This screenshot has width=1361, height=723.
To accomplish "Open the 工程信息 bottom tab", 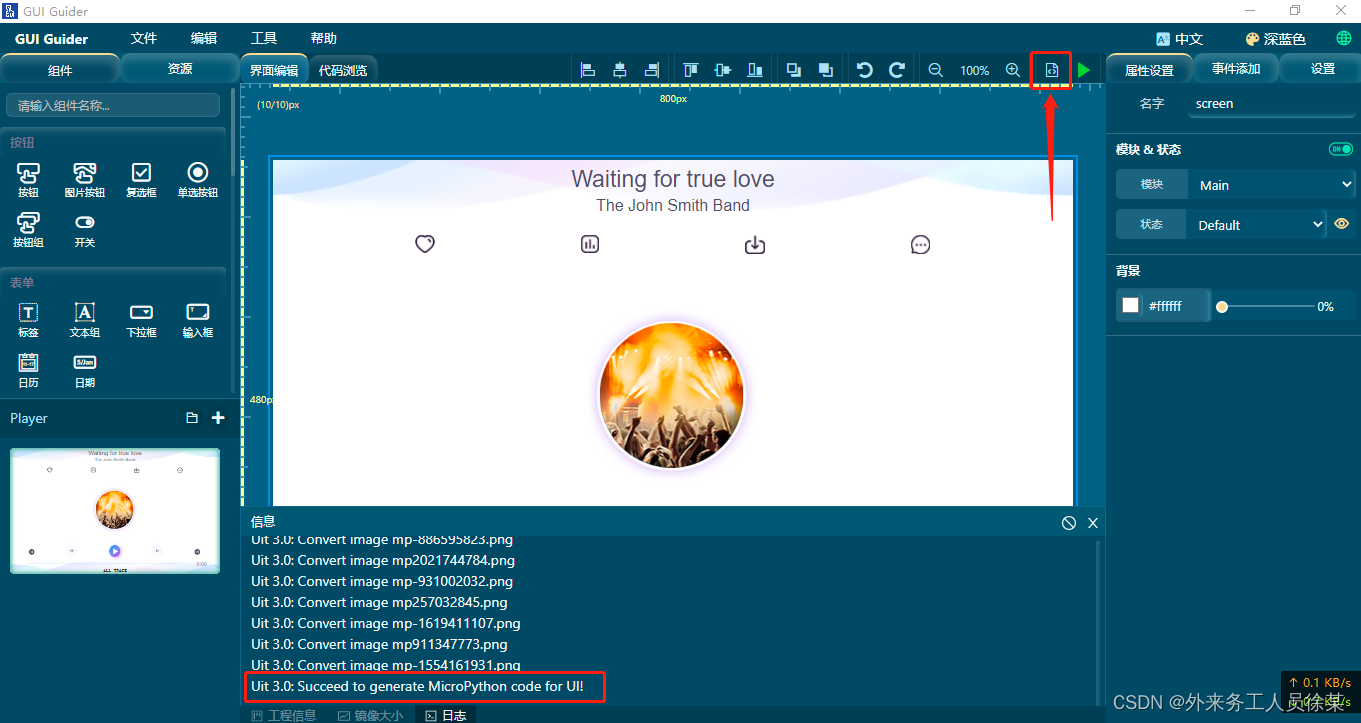I will pyautogui.click(x=284, y=715).
